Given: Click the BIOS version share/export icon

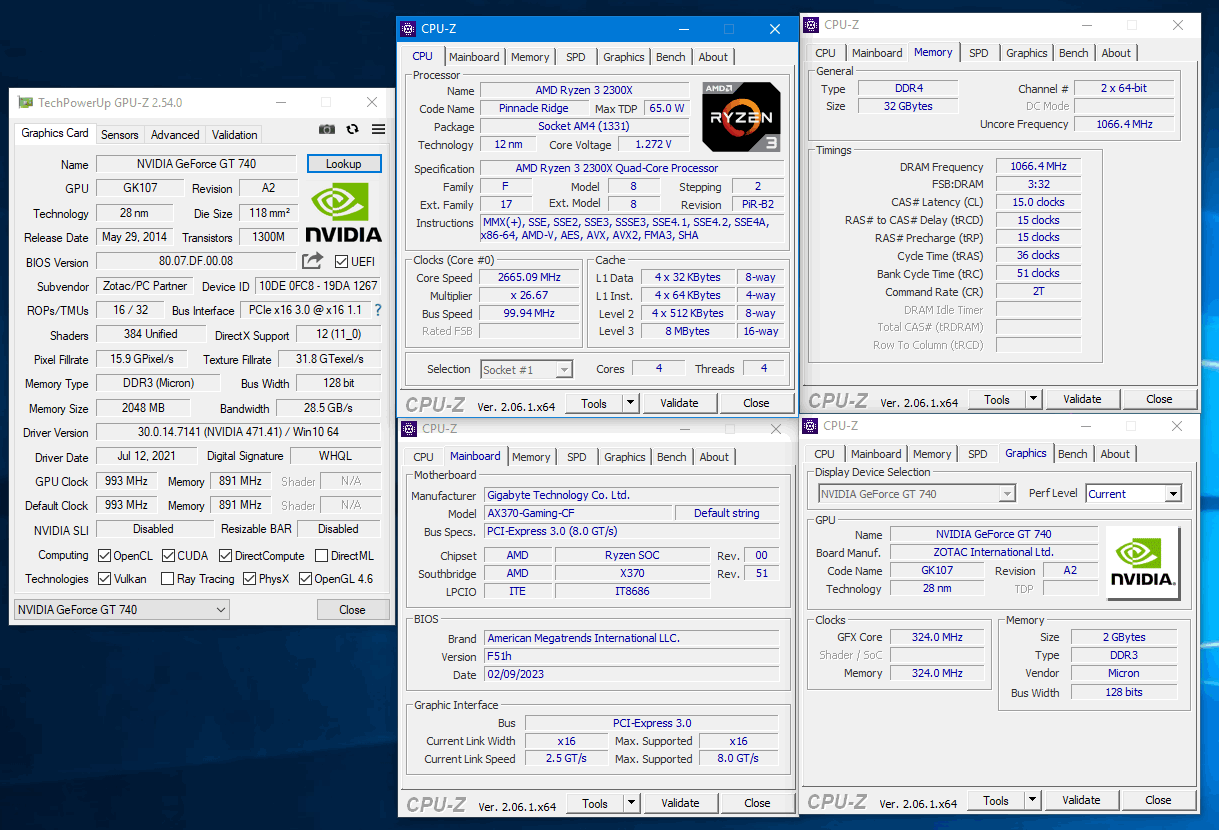Looking at the screenshot, I should (x=313, y=261).
